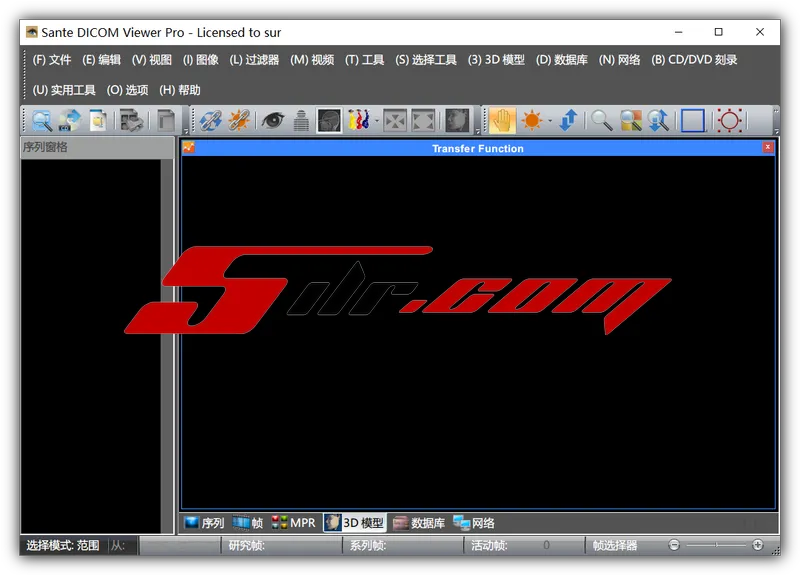Select the magnifier over image region tool
Screen dimensions: 800x575
pos(631,120)
